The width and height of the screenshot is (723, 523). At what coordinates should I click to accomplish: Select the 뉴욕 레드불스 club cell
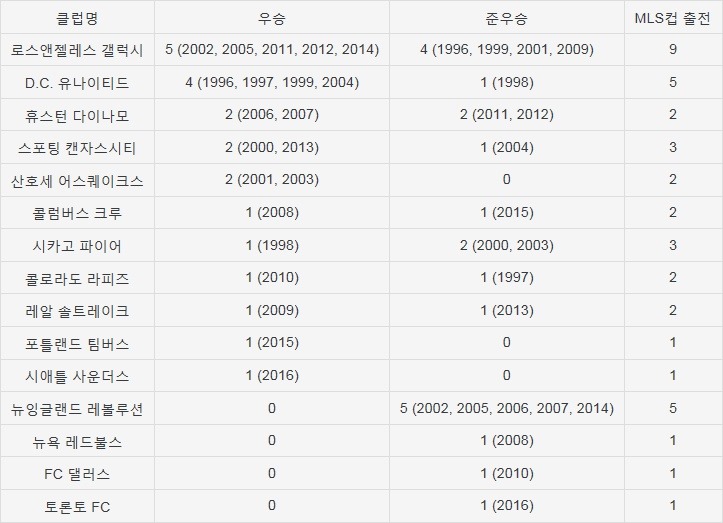pyautogui.click(x=77, y=442)
